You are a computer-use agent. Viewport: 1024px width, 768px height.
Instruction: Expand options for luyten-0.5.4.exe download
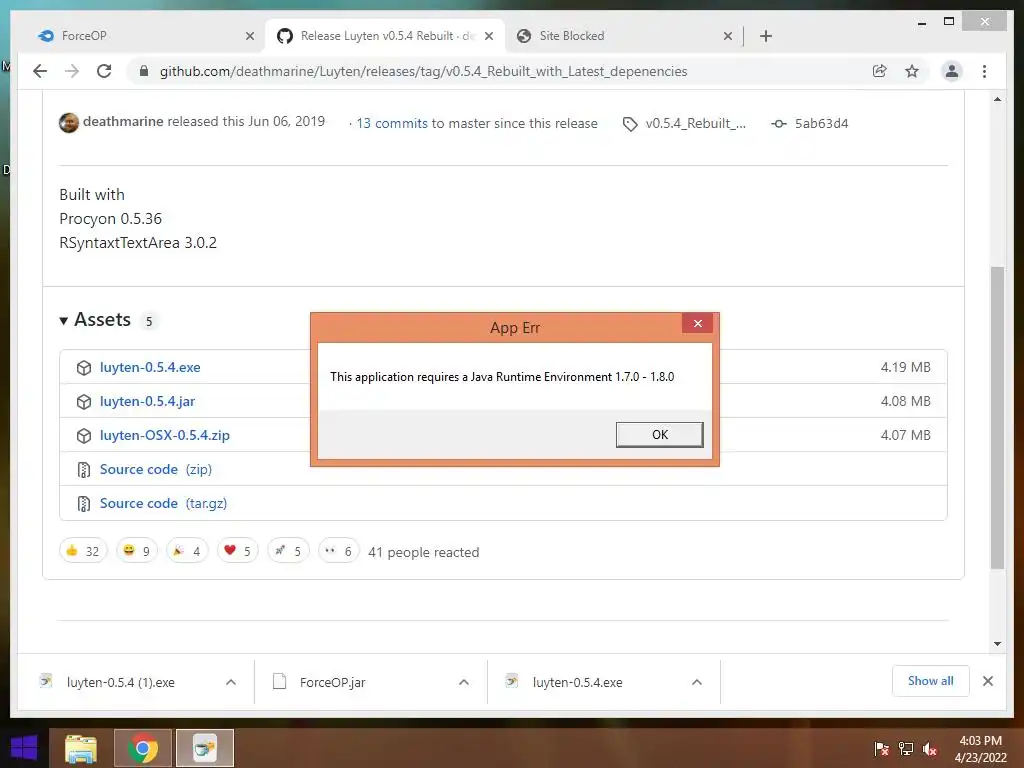pyautogui.click(x=697, y=682)
